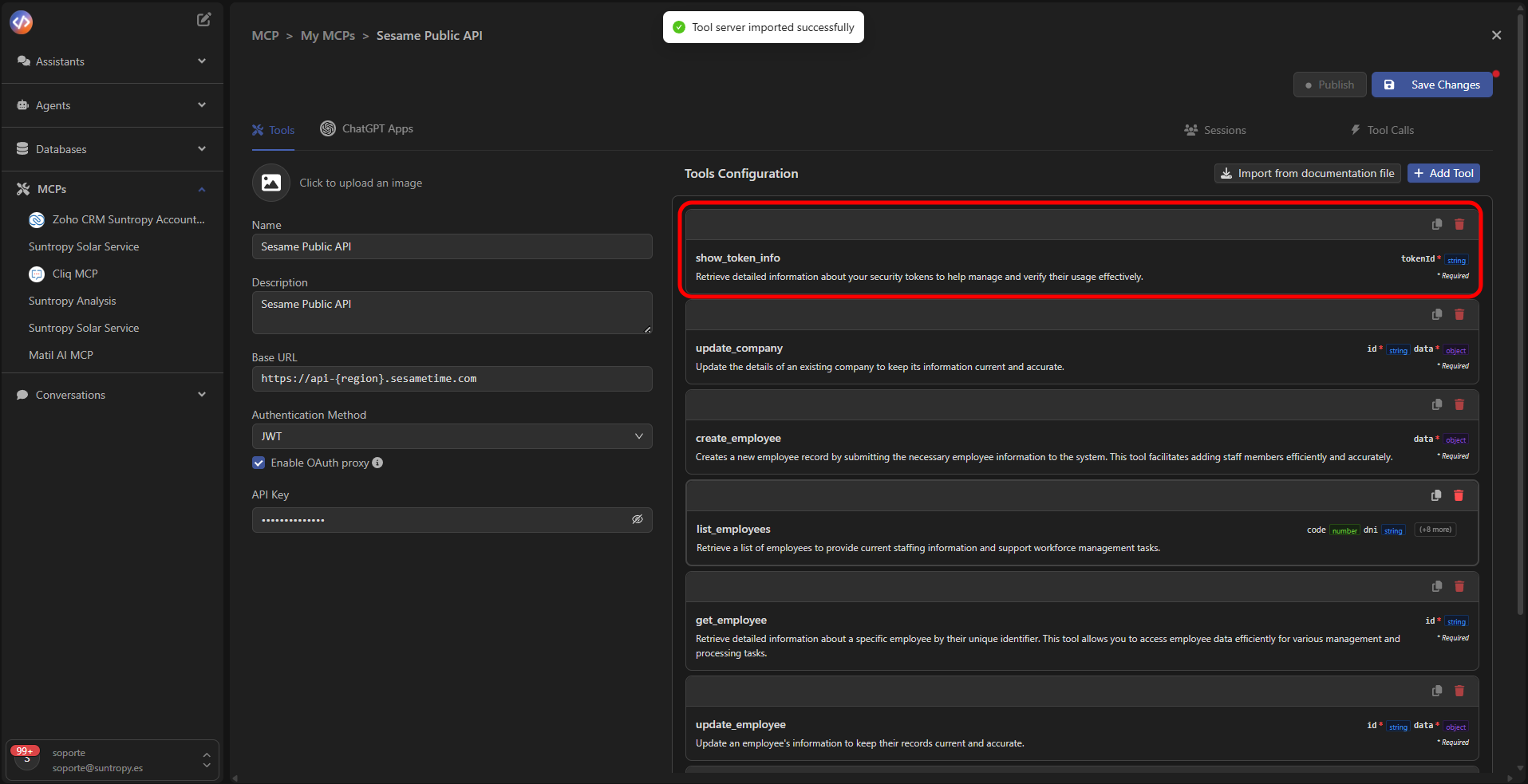Image resolution: width=1528 pixels, height=784 pixels.
Task: Switch to the ChatGPT Apps tab
Action: pos(366,128)
